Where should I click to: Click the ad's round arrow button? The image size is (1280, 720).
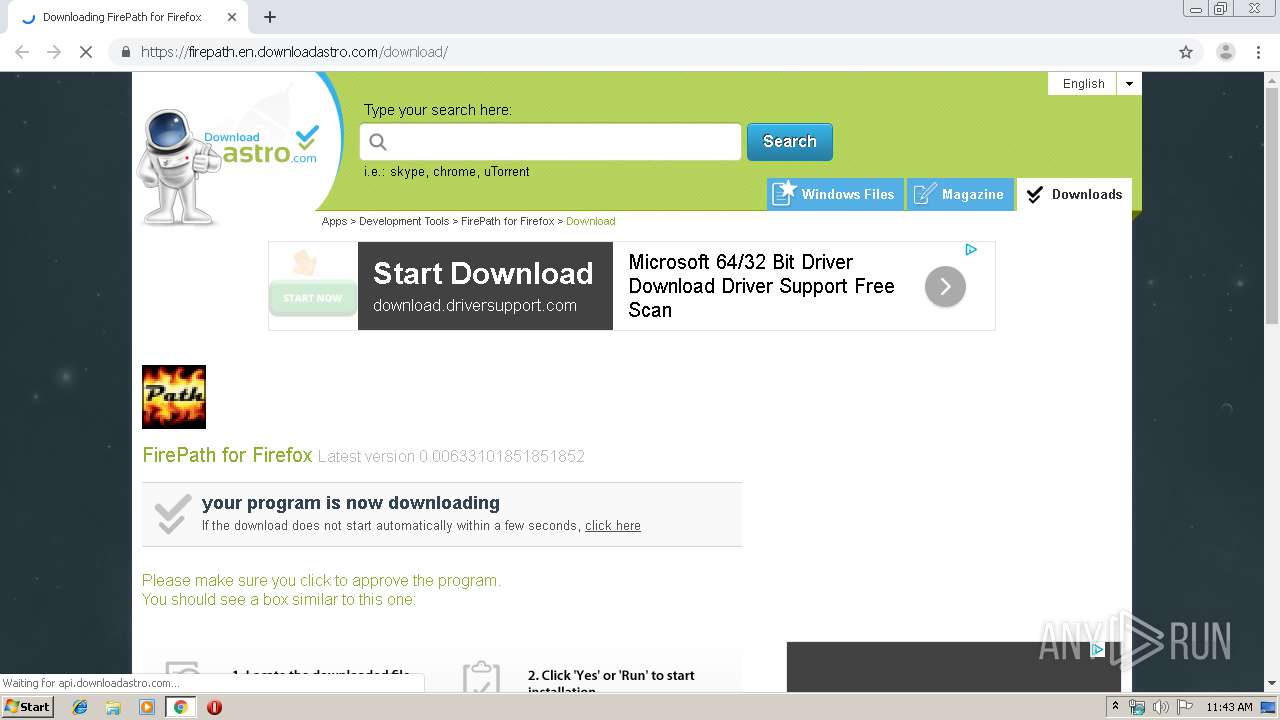[945, 287]
